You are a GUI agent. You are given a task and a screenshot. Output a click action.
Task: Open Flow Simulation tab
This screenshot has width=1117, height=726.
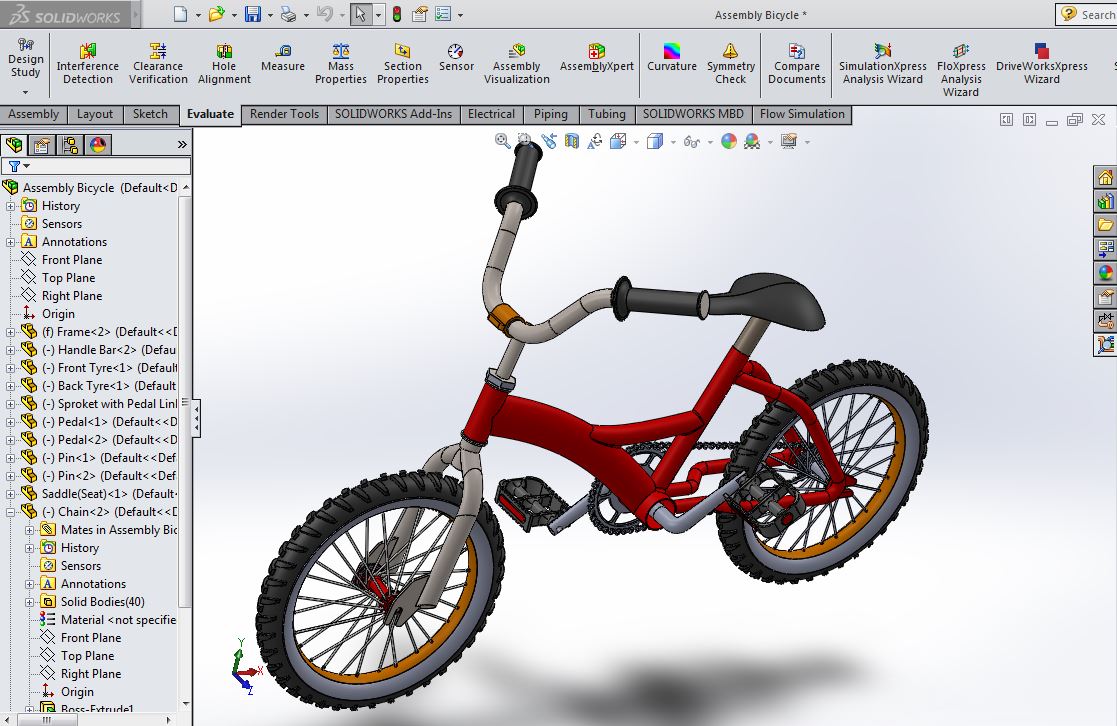pos(802,114)
